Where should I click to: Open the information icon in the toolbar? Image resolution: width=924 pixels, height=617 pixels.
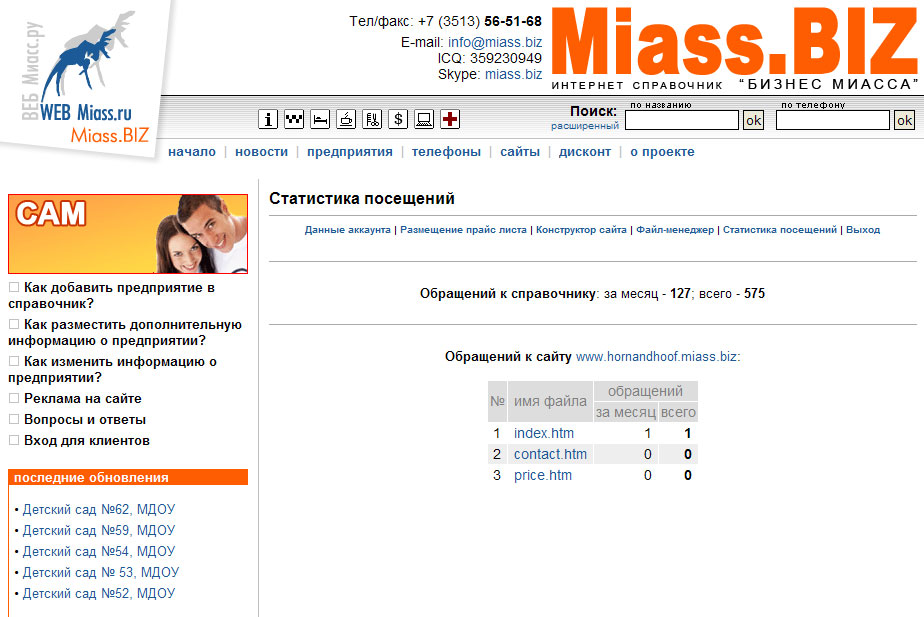[268, 119]
